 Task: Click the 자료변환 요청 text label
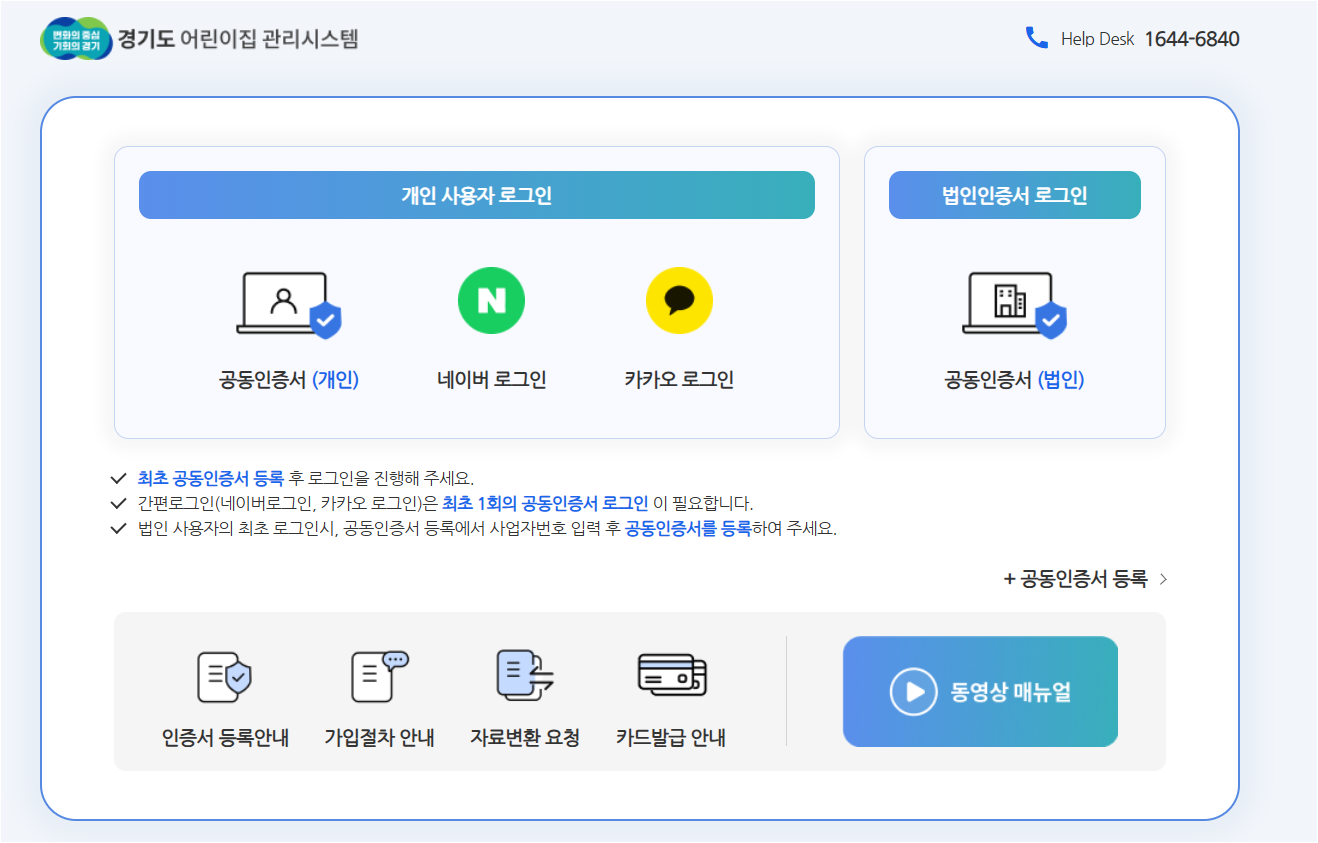(525, 739)
